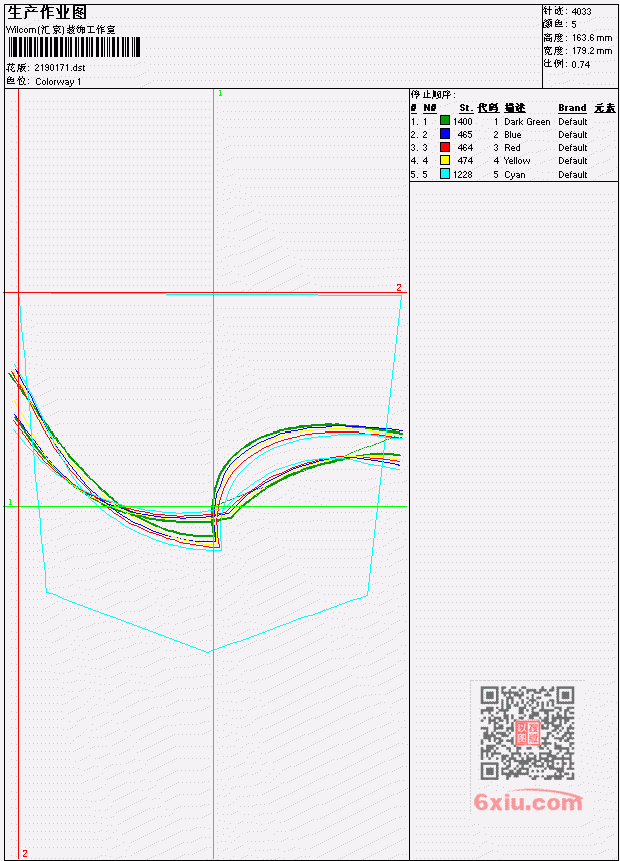
Task: Click the Brand column header
Action: [x=572, y=108]
